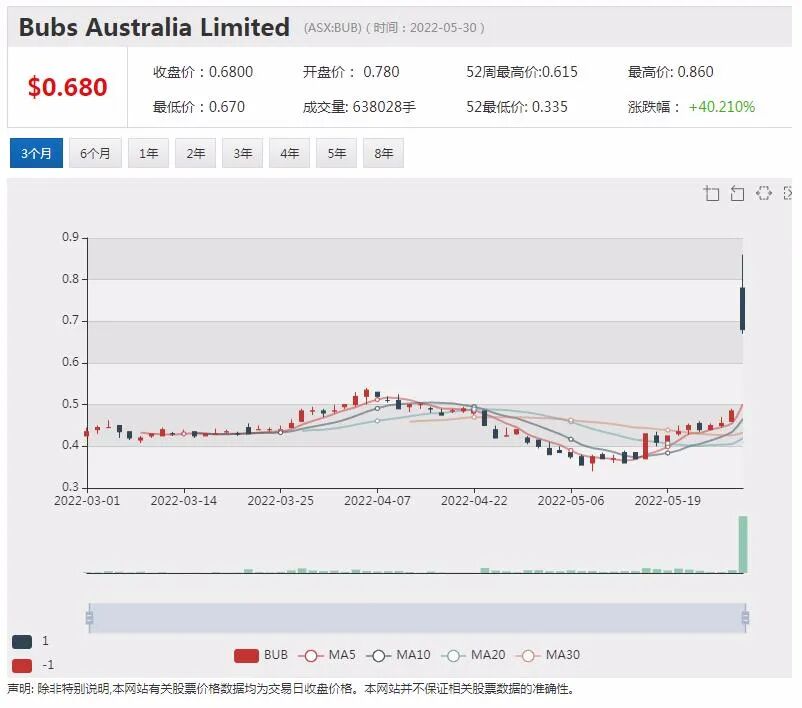This screenshot has width=802, height=708.
Task: Click the 0.9 y-axis label
Action: tap(71, 237)
